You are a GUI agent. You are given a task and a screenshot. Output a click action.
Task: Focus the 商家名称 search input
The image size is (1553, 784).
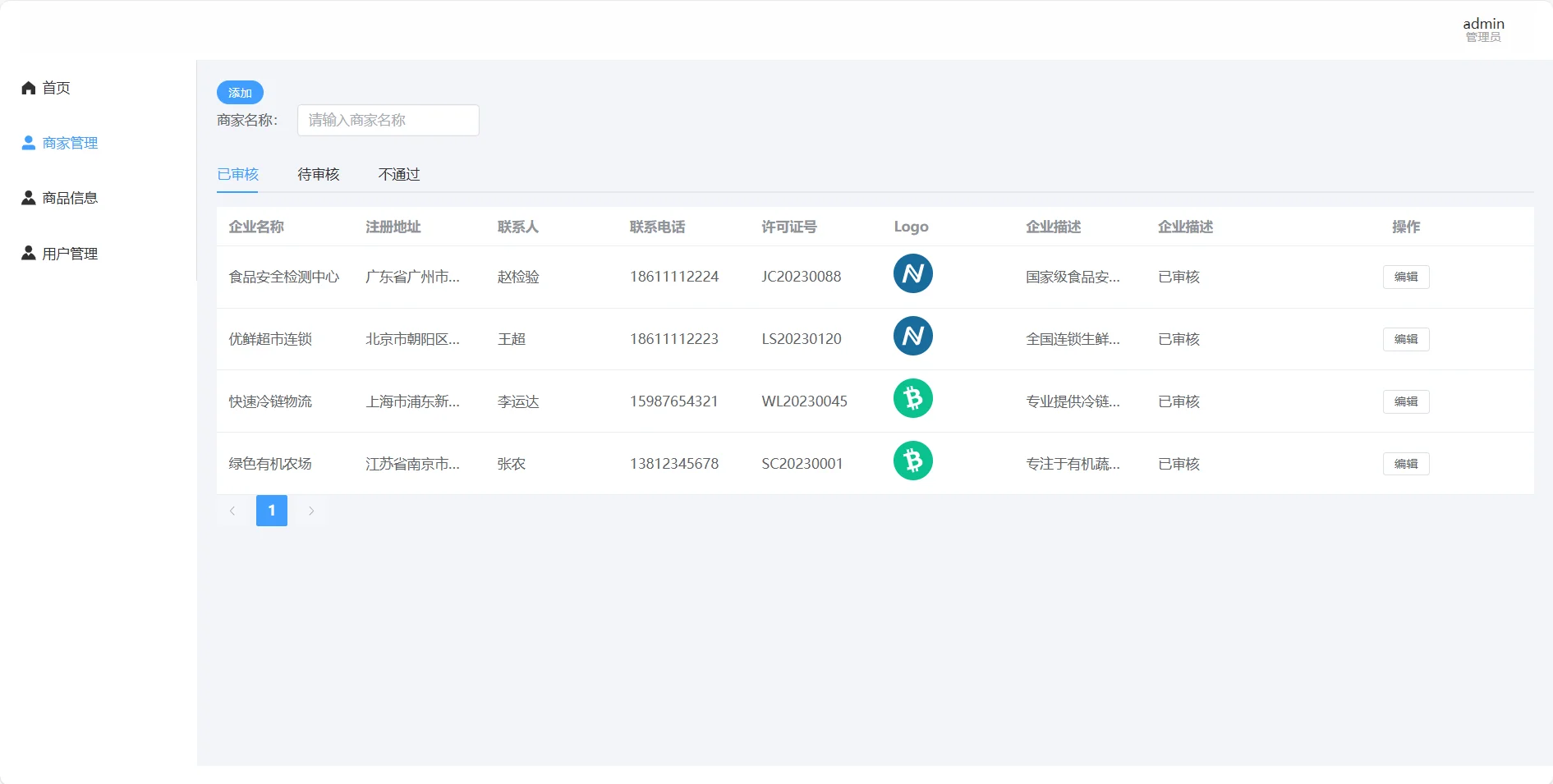388,120
